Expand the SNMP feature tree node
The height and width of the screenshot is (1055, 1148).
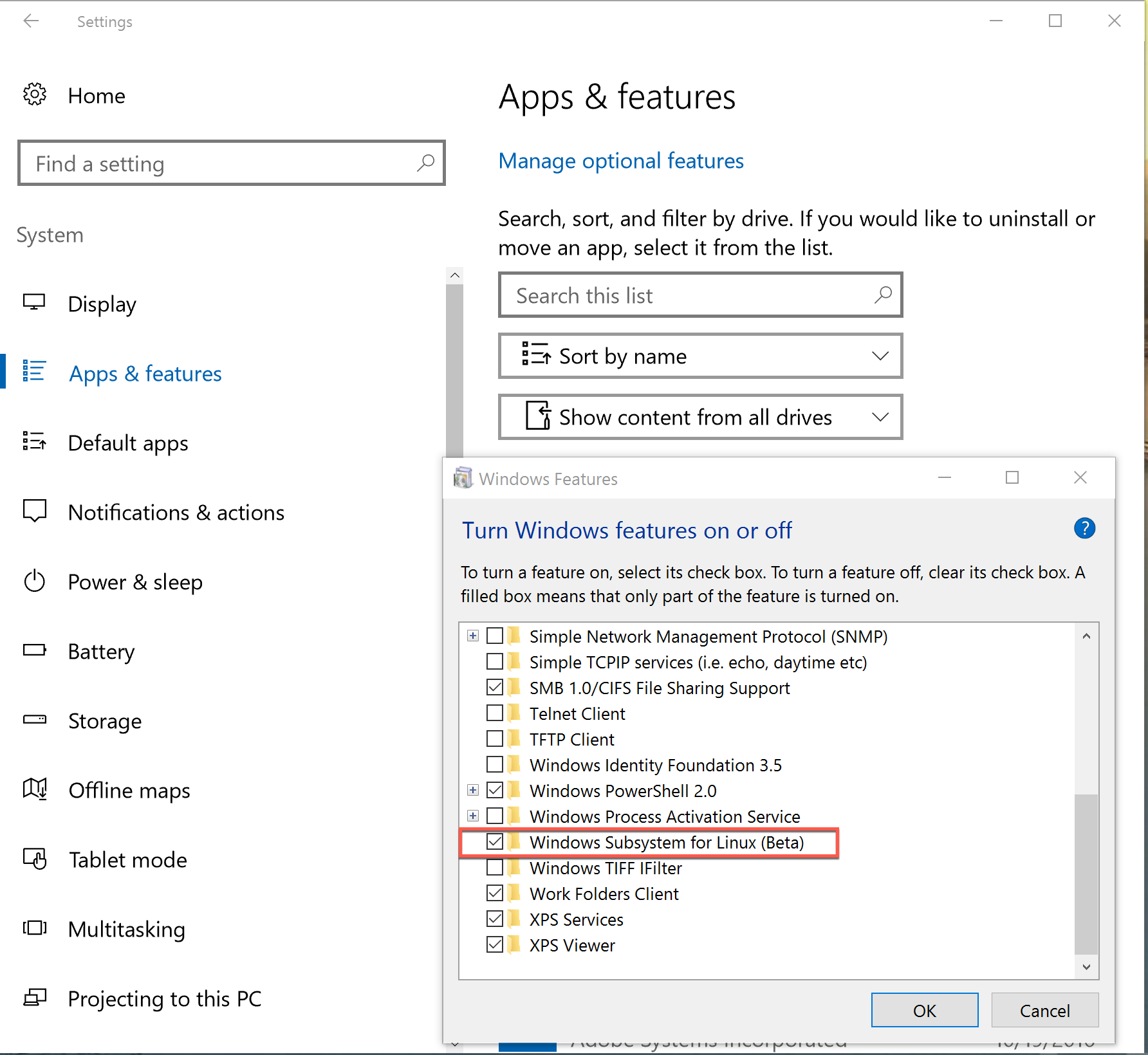(x=473, y=636)
